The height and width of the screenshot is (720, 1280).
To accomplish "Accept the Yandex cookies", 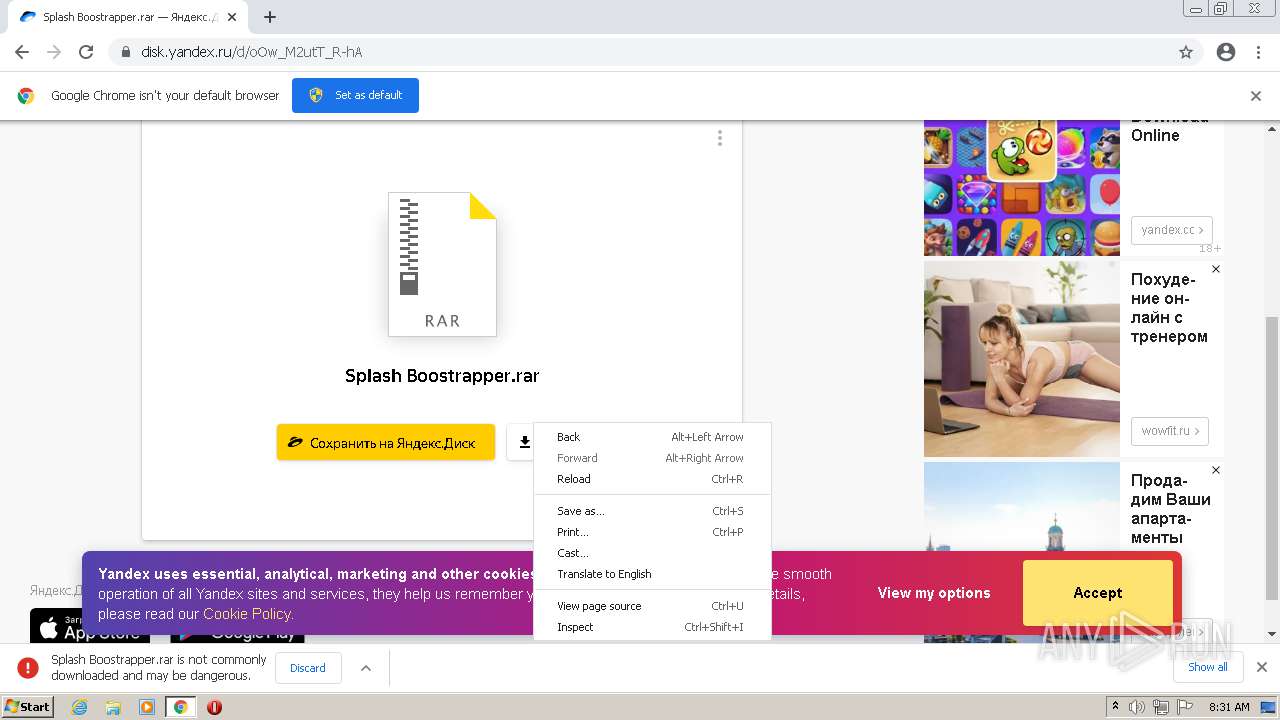I will (1098, 593).
